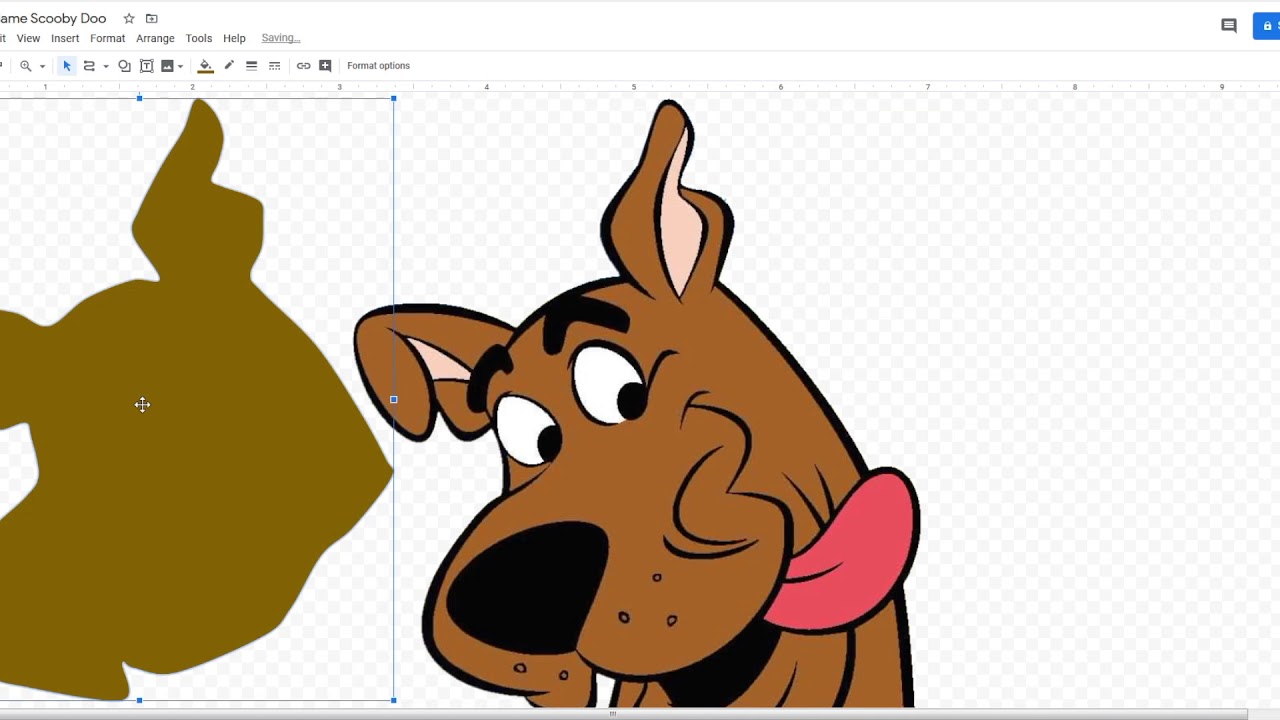The width and height of the screenshot is (1280, 720).
Task: Open the Shape tool
Action: tap(124, 66)
